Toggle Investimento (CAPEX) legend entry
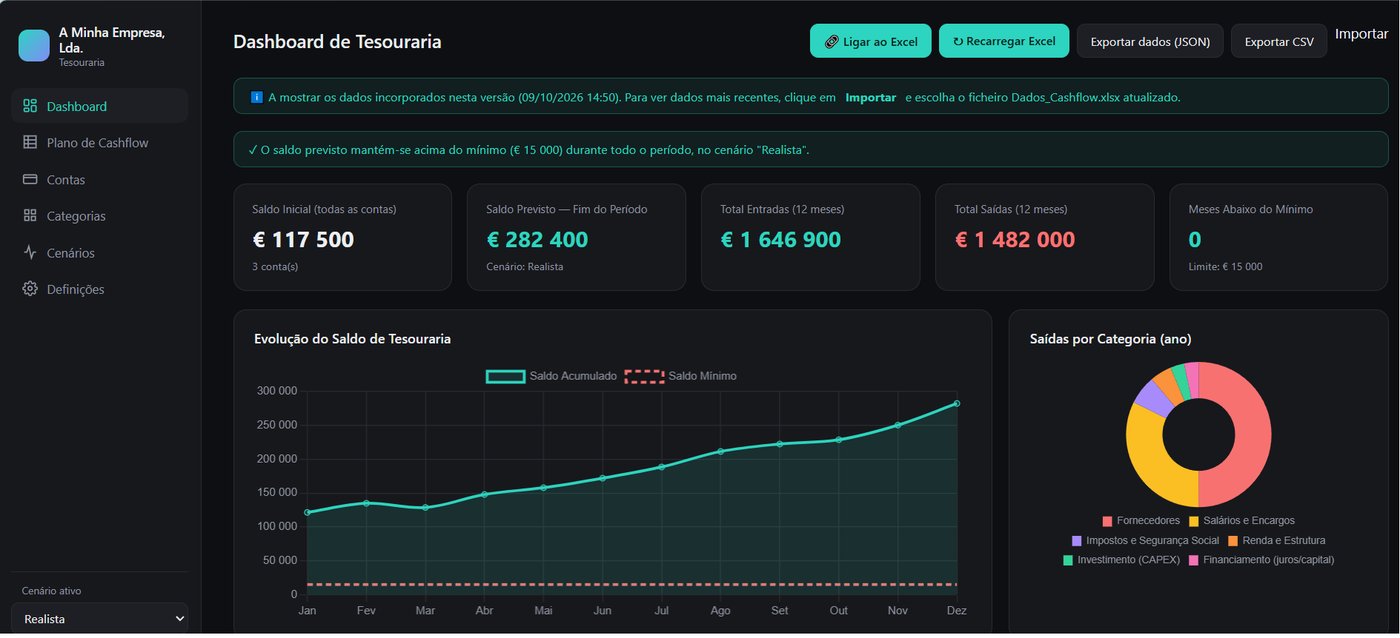 [1121, 560]
